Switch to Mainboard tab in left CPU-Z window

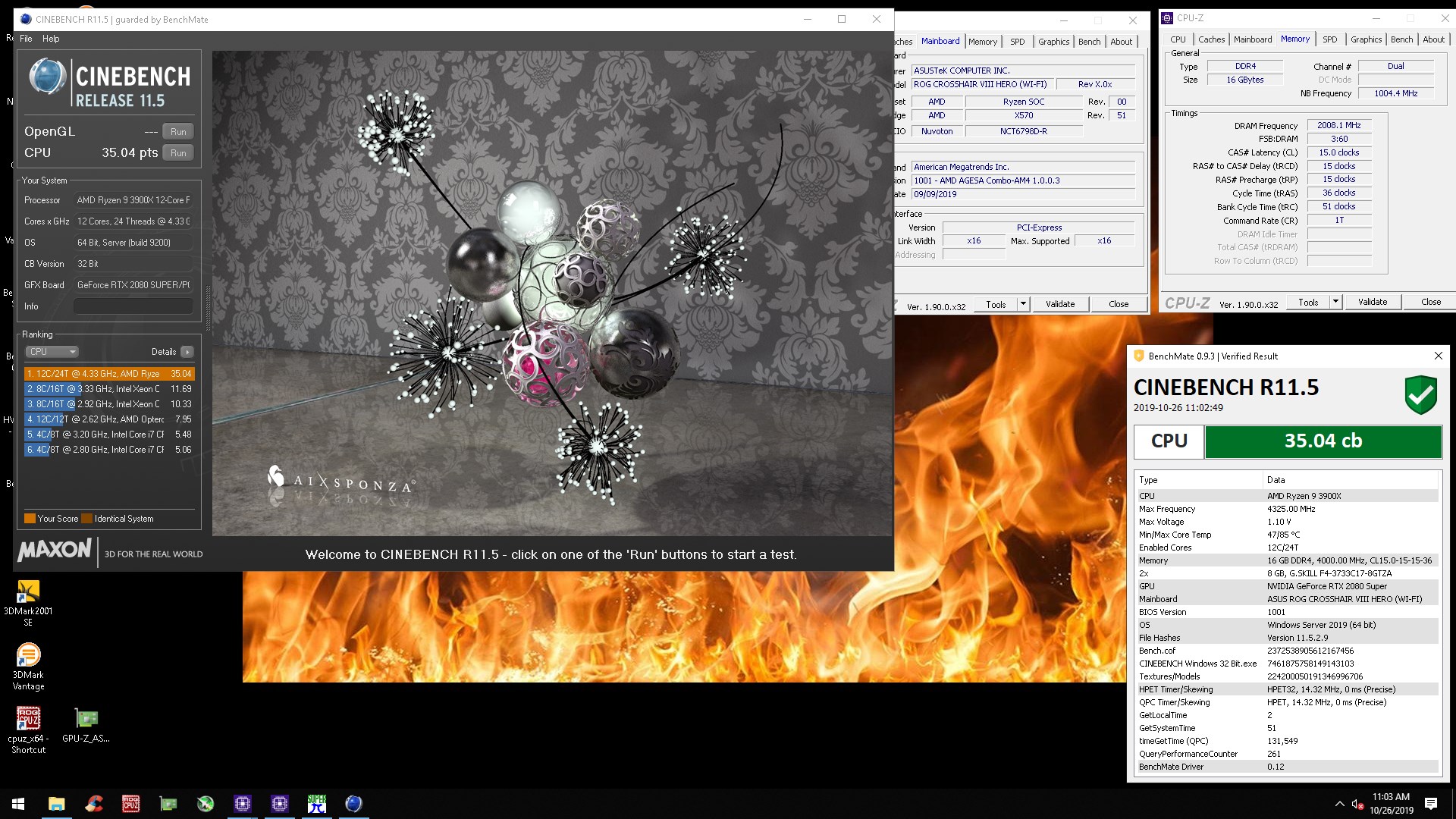point(940,41)
